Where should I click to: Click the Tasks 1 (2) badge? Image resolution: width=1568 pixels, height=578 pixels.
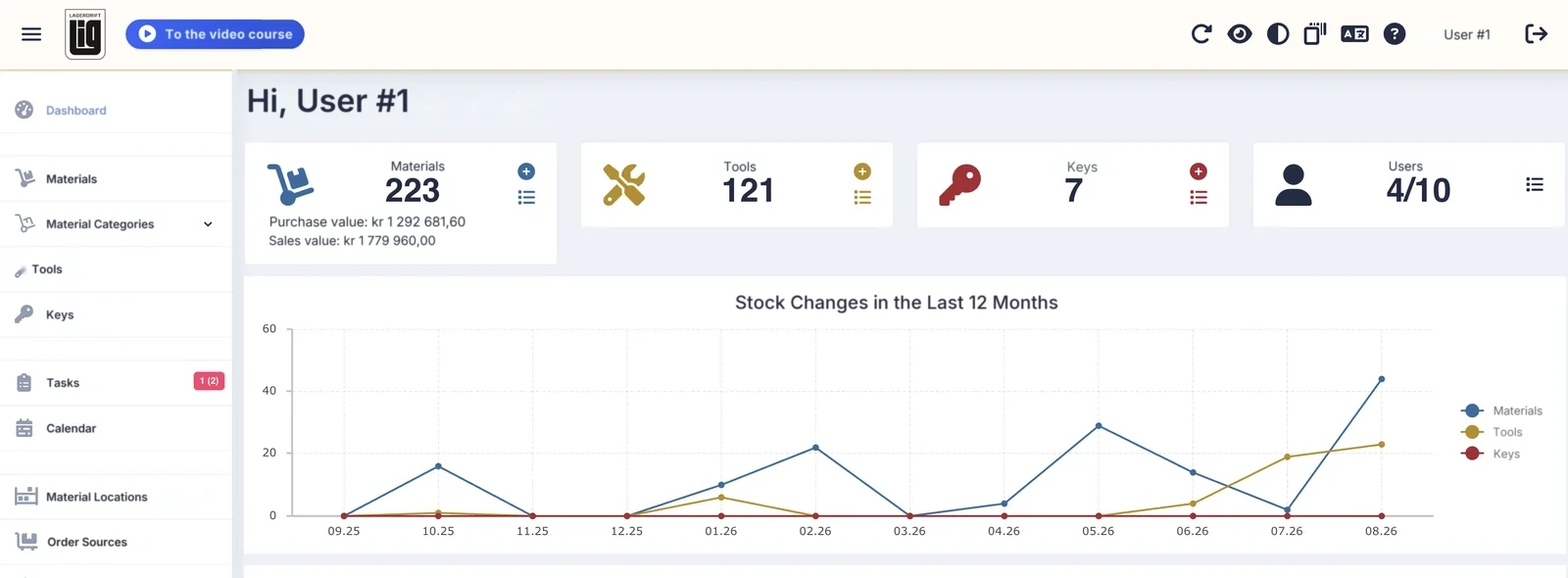click(209, 381)
